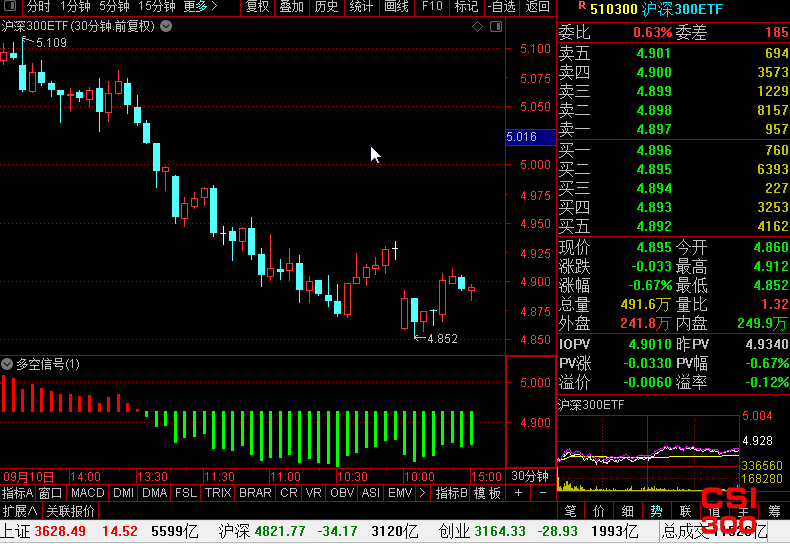Screen dimensions: 790x544
Task: Open the 30分钟 period selector
Action: [x=530, y=476]
